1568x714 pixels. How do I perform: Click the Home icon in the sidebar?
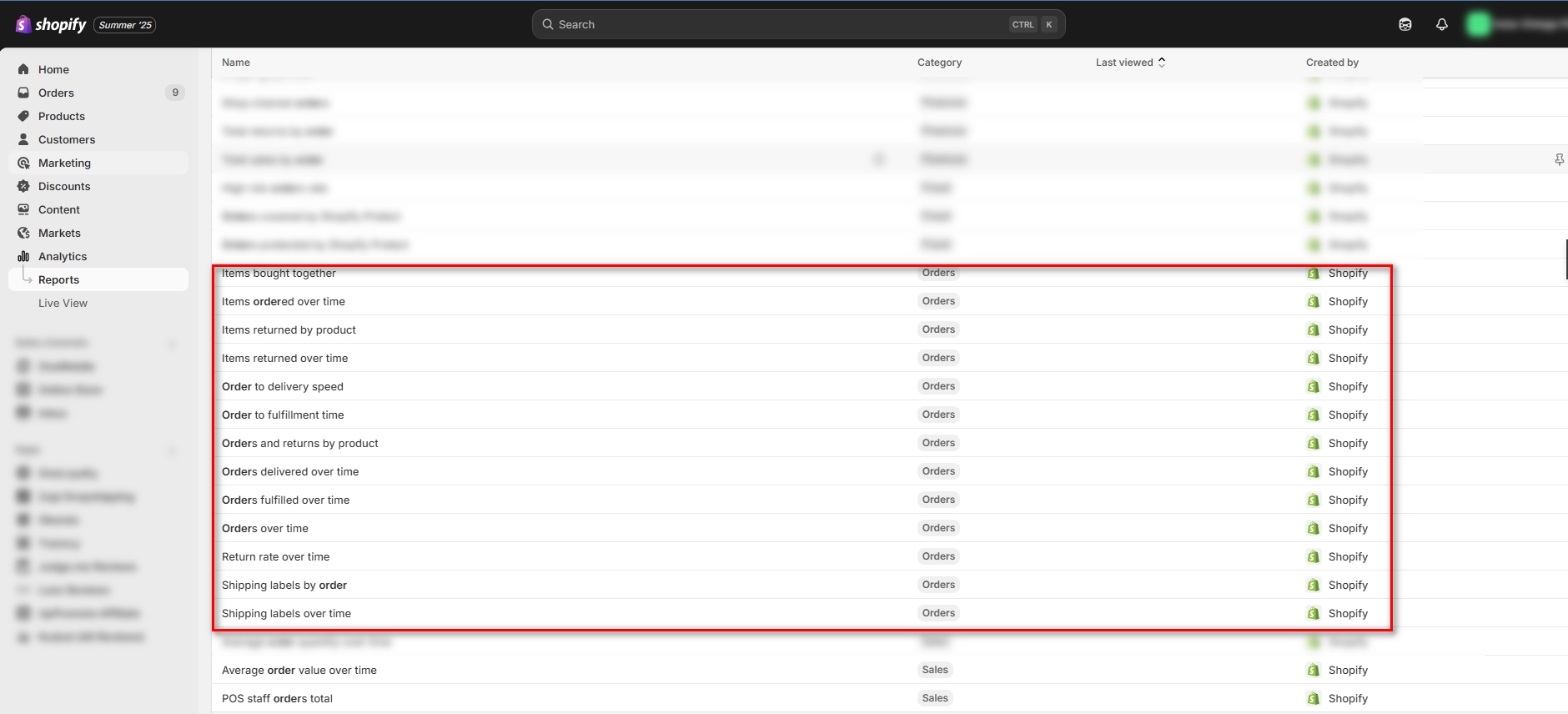(23, 69)
